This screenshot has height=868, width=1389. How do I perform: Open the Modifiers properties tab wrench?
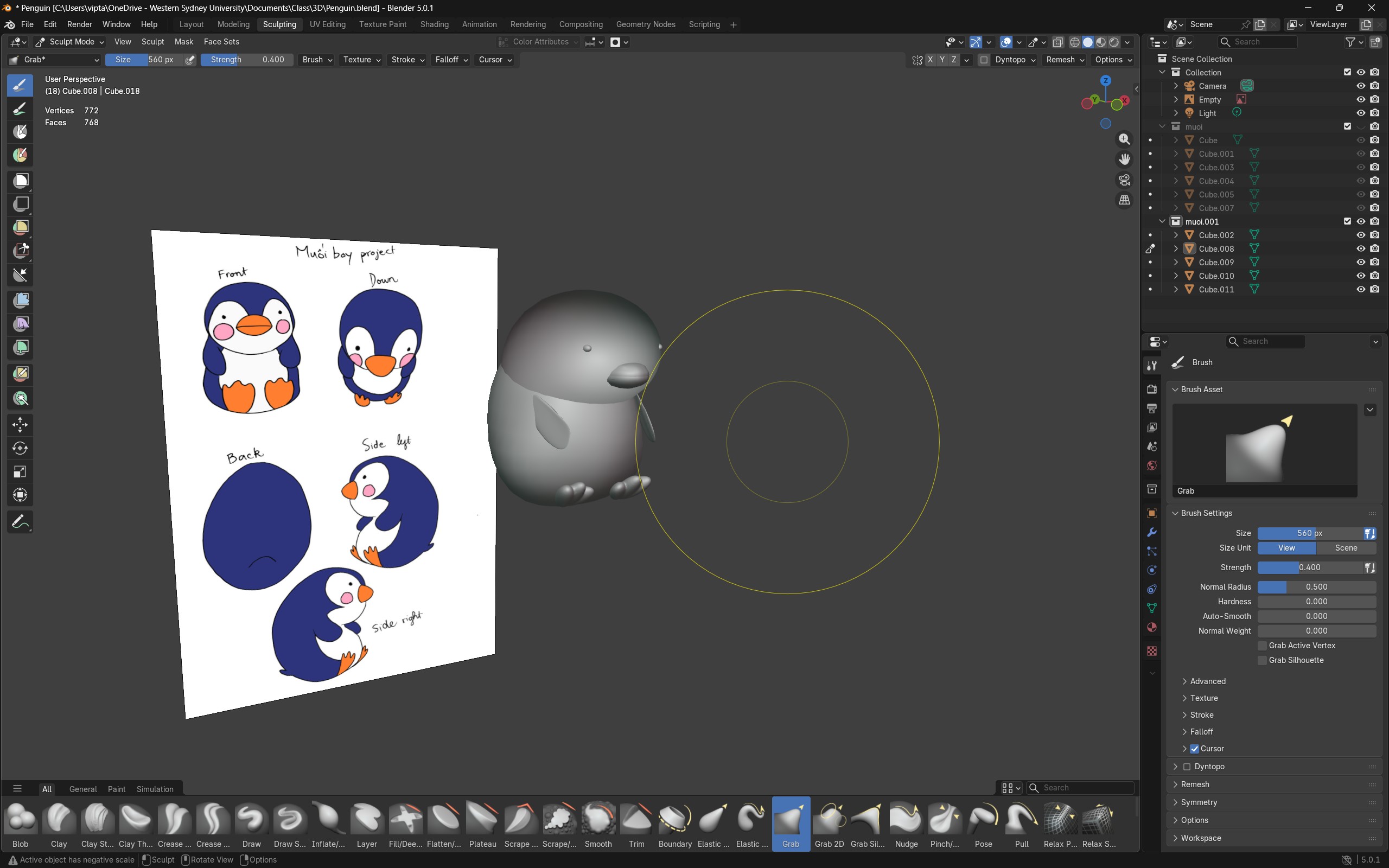(x=1151, y=532)
